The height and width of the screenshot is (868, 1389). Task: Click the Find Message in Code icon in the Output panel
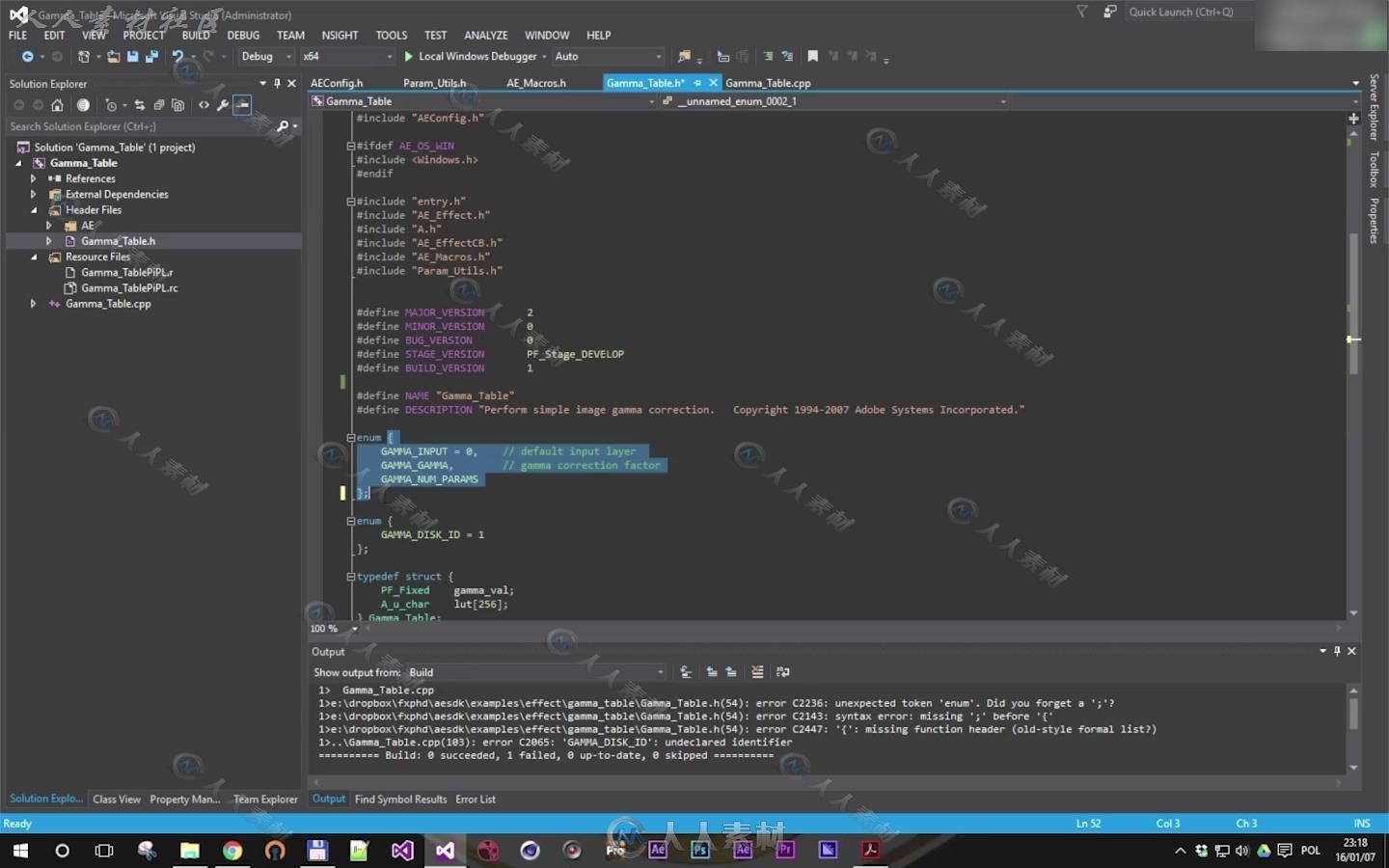pyautogui.click(x=686, y=672)
